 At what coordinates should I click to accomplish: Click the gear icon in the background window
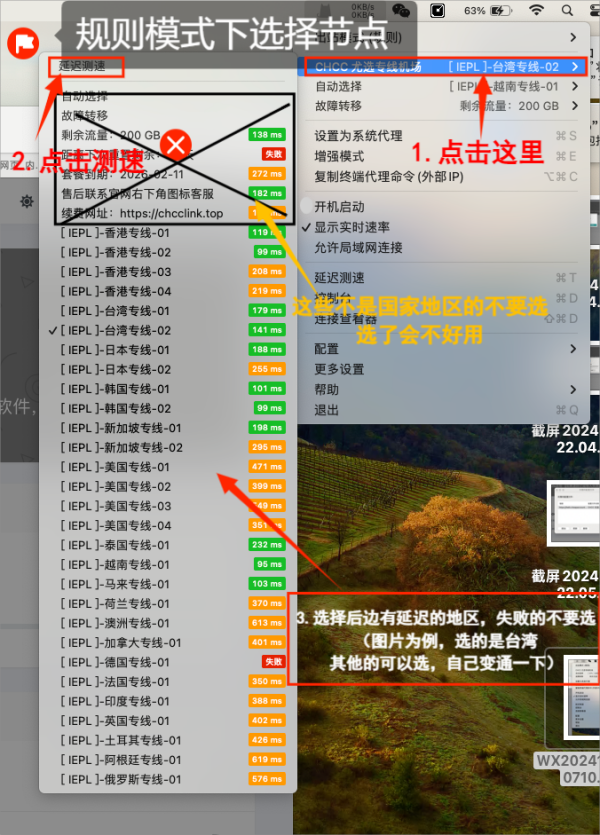[27, 201]
